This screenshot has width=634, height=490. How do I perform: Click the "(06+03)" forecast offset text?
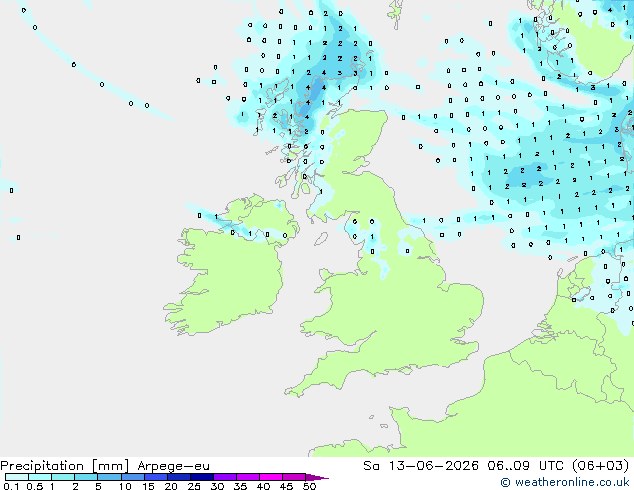[600, 466]
